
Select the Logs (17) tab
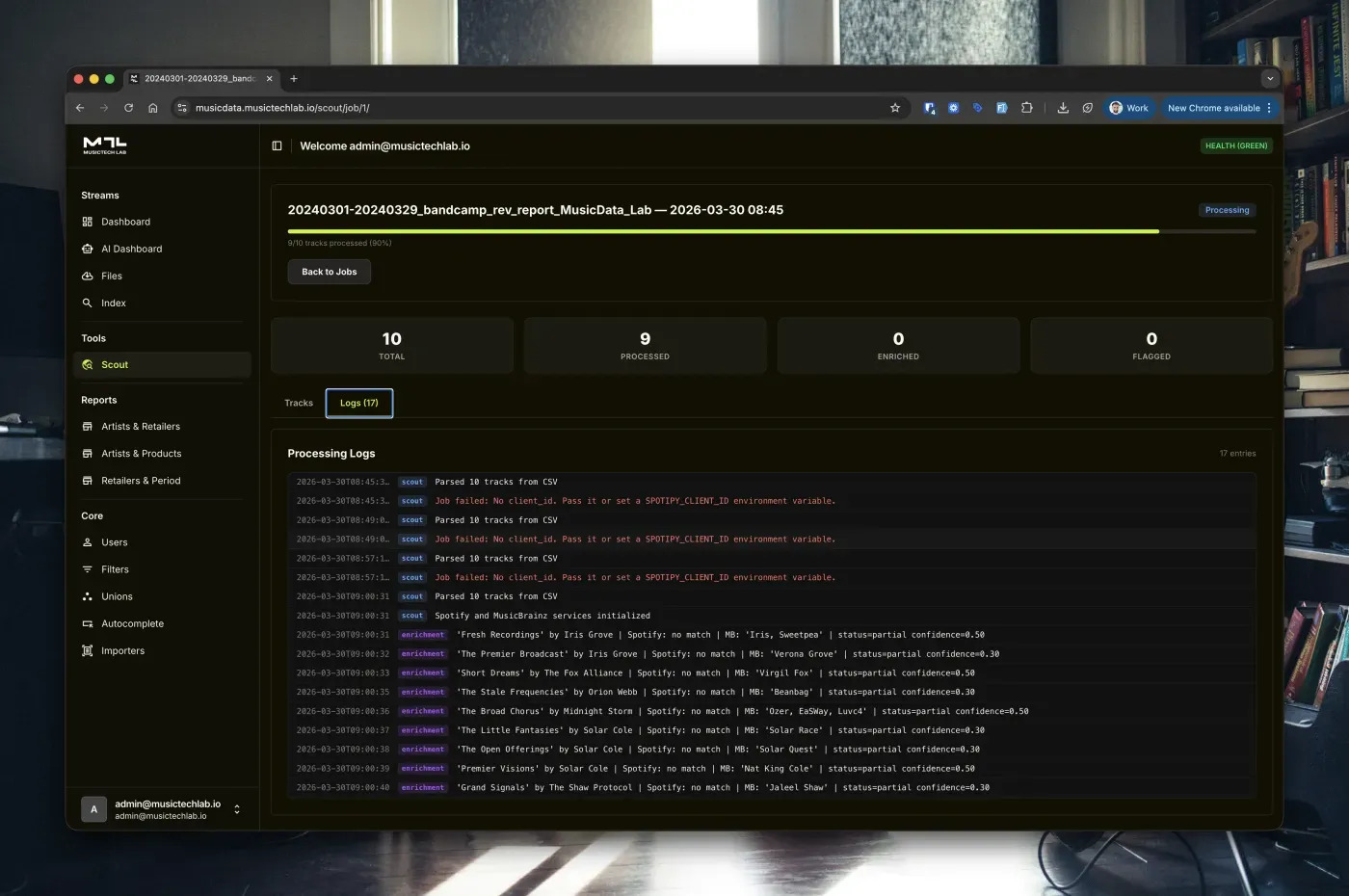click(x=358, y=403)
